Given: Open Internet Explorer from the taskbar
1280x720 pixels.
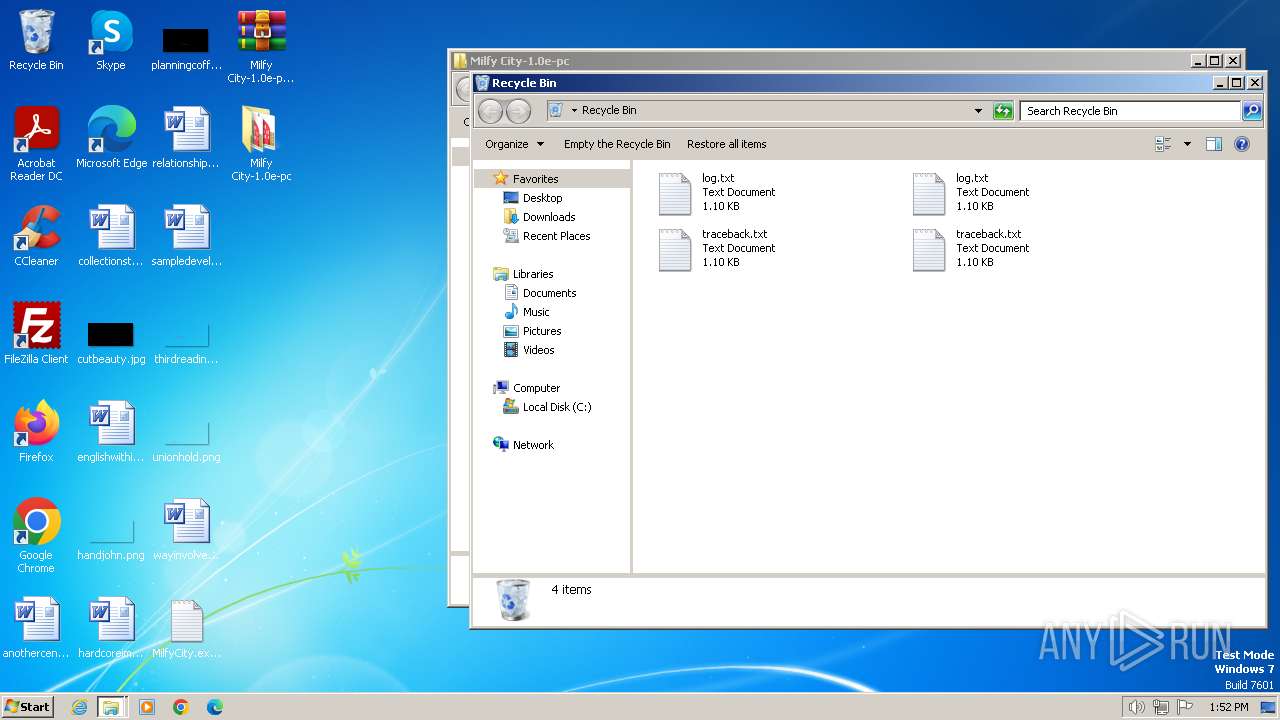Looking at the screenshot, I should [79, 707].
